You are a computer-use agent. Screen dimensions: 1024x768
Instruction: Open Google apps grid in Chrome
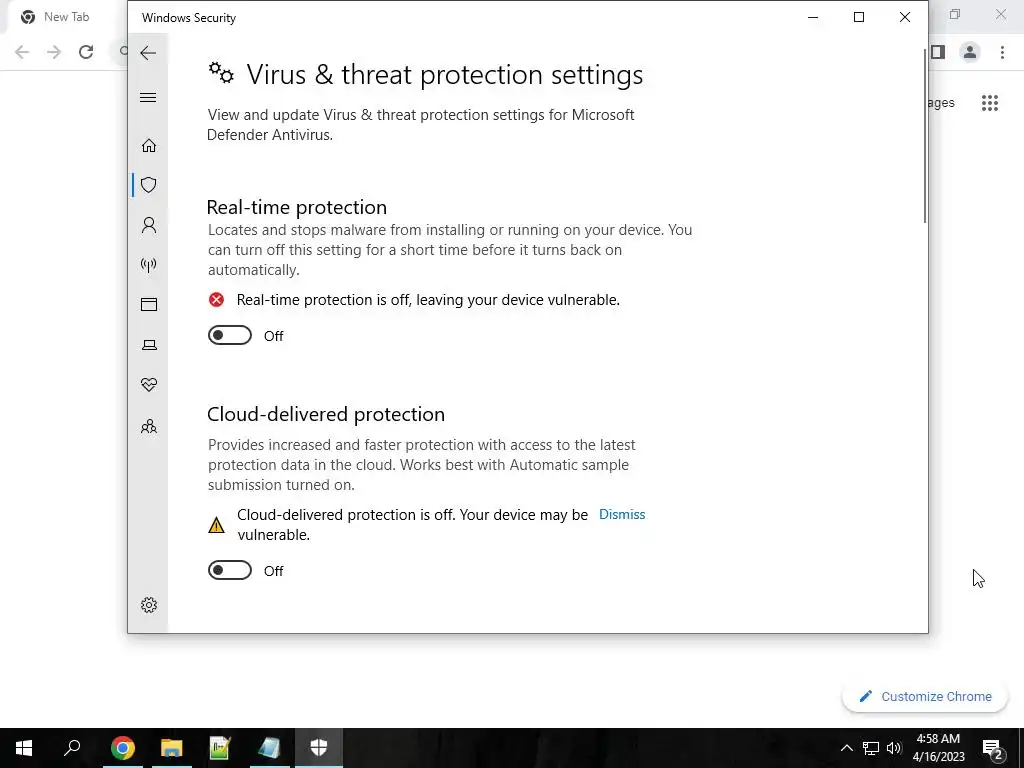click(x=989, y=103)
